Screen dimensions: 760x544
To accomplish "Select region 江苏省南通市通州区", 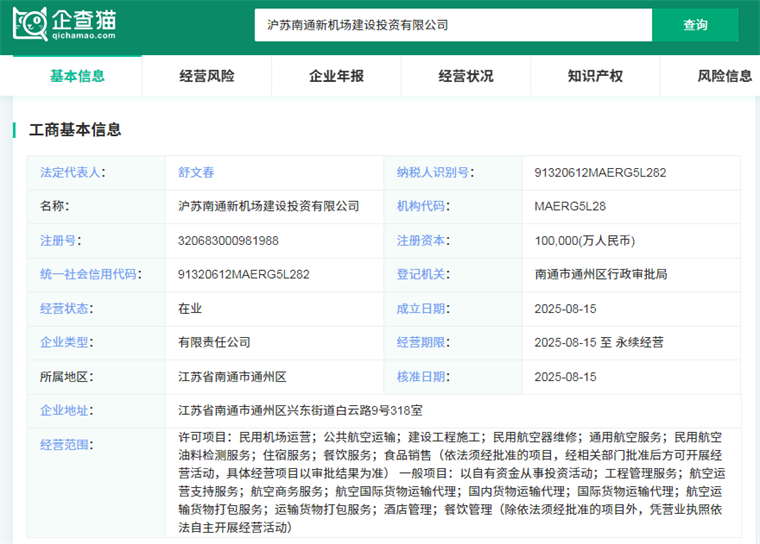I will coord(232,377).
